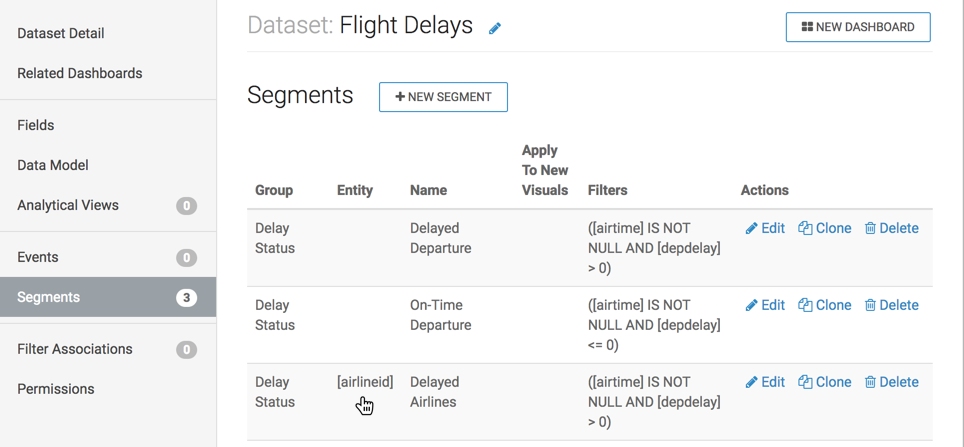
Task: Delete the On-Time Departure segment
Action: point(891,305)
